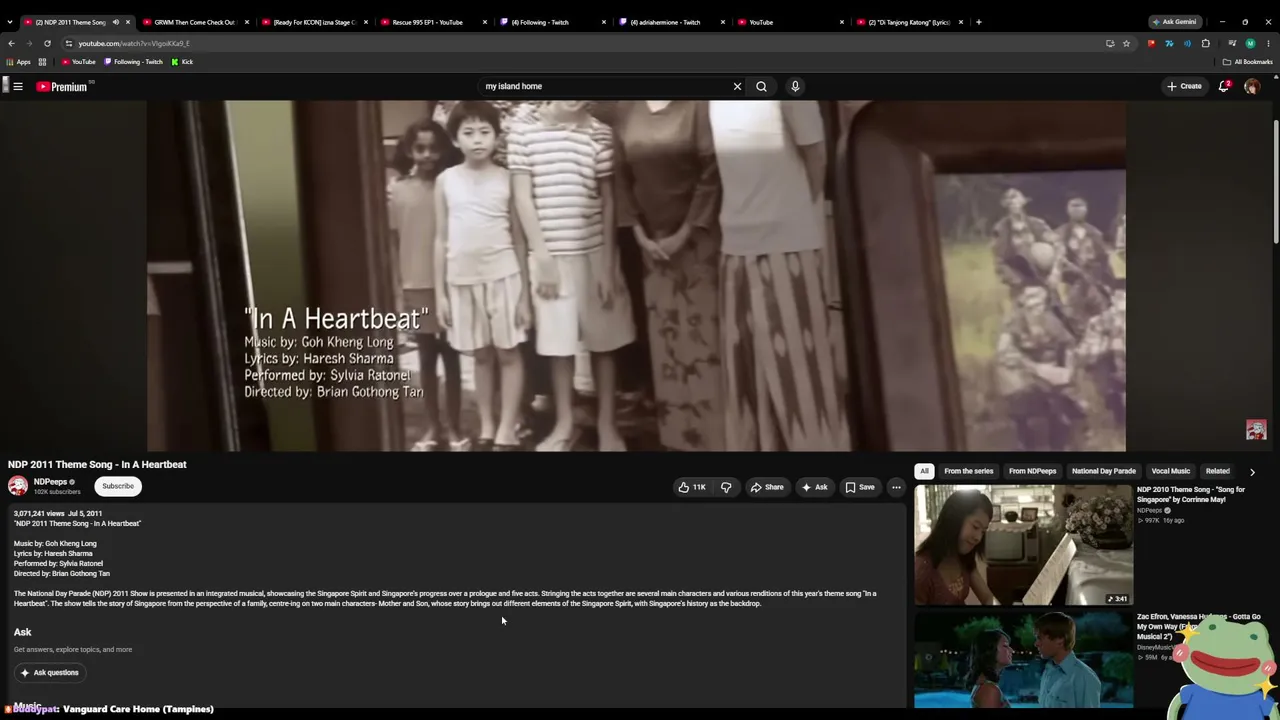The height and width of the screenshot is (720, 1280).
Task: Open the YouTube guide hamburger menu
Action: click(18, 86)
